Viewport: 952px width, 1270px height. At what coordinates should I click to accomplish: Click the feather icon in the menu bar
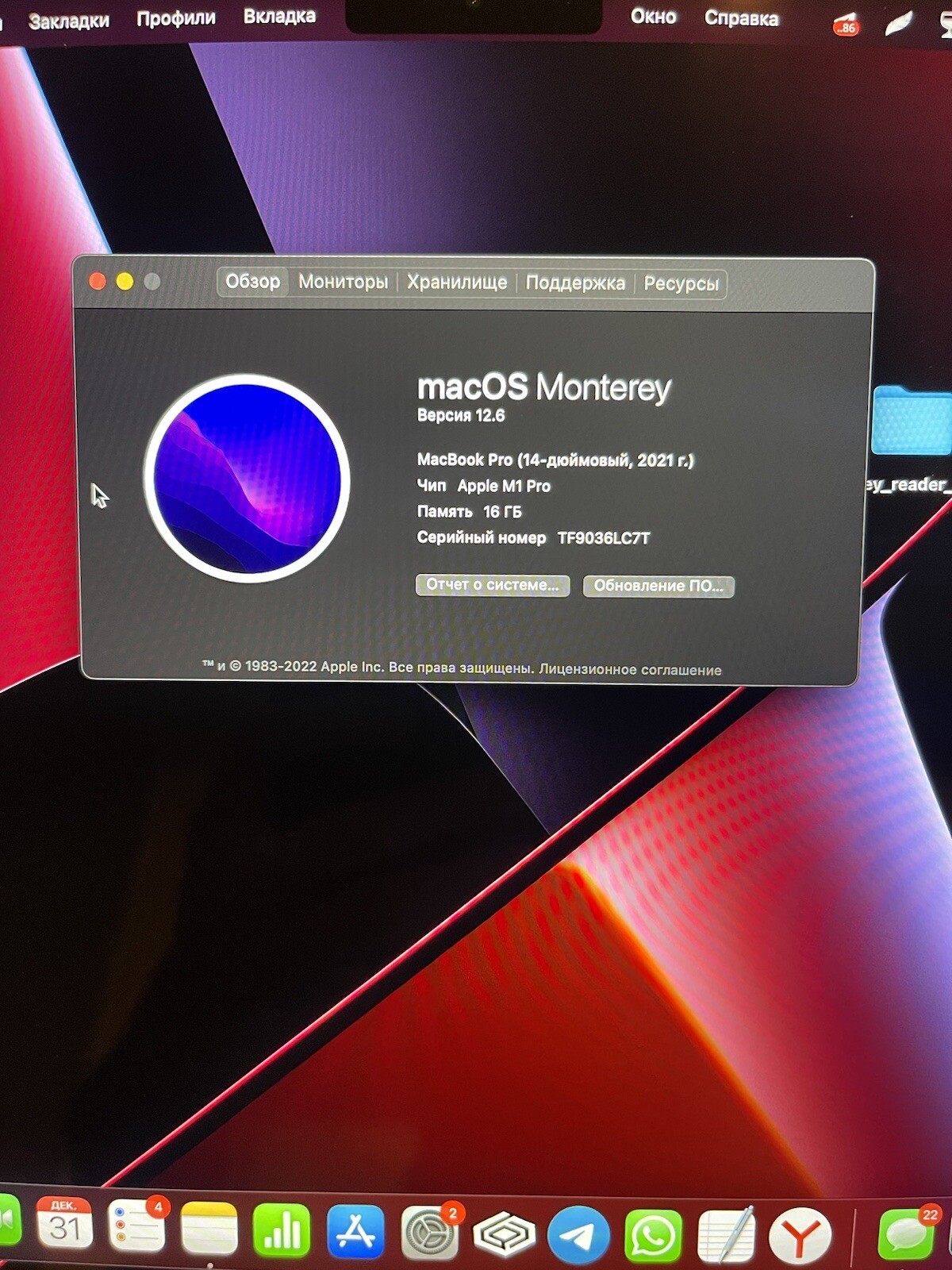(x=898, y=24)
